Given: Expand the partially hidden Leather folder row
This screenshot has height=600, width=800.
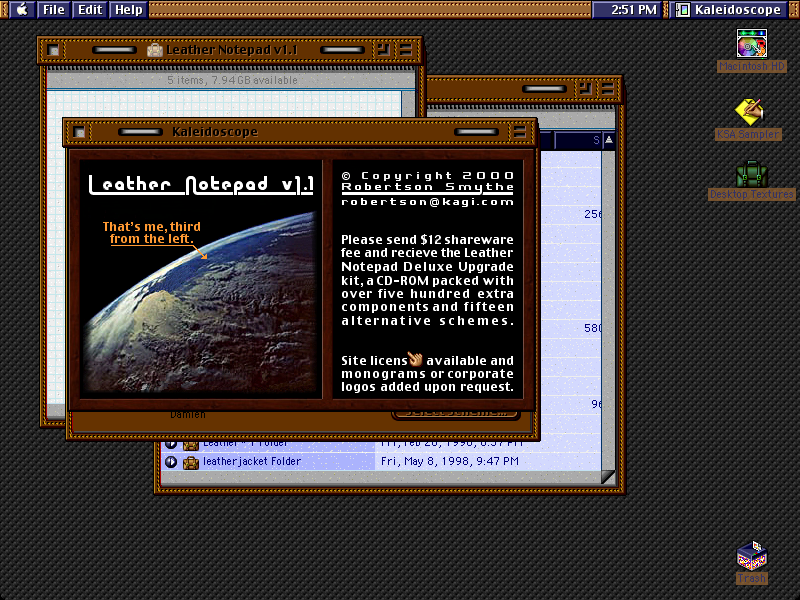Looking at the screenshot, I should pos(171,444).
